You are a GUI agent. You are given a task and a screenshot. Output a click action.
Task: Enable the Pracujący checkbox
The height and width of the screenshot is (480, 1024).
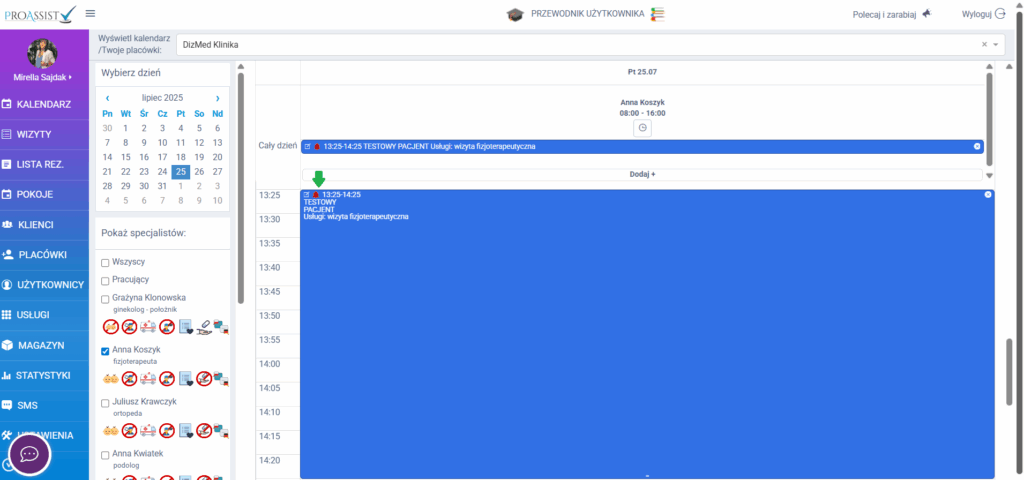coord(105,280)
